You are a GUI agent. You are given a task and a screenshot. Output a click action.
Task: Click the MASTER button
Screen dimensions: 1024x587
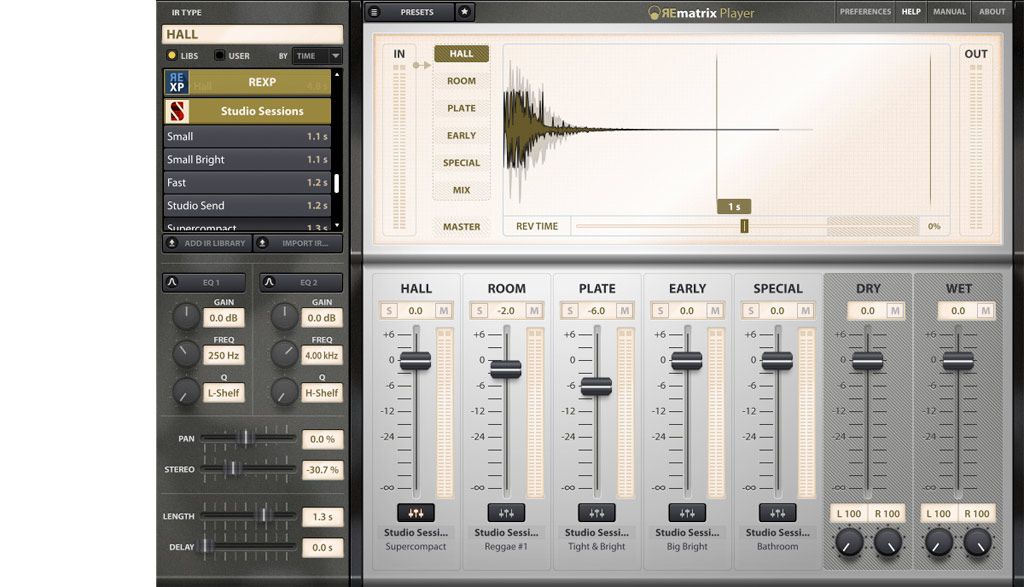pyautogui.click(x=461, y=227)
